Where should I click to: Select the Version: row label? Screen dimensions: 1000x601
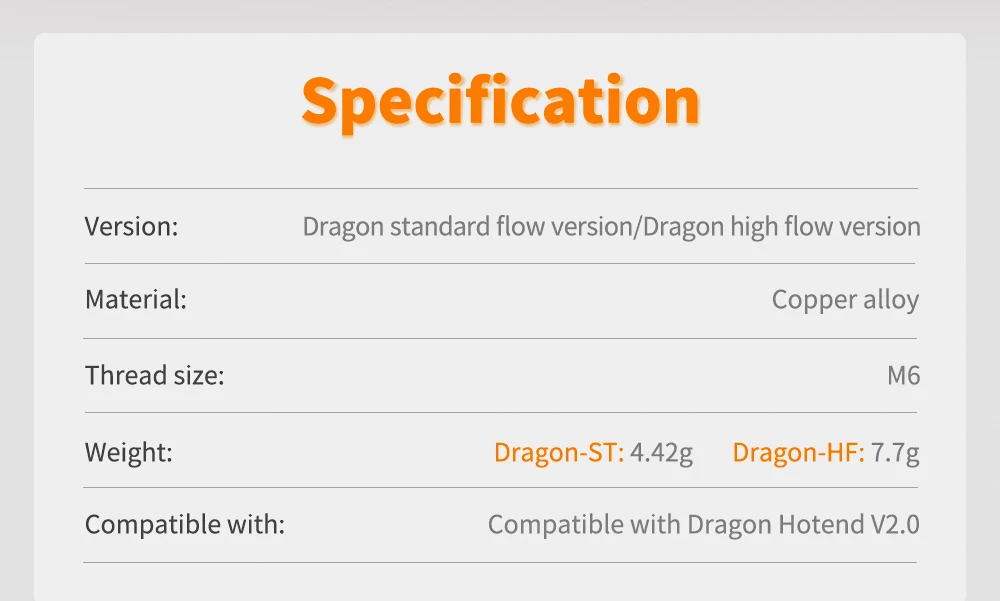point(131,226)
